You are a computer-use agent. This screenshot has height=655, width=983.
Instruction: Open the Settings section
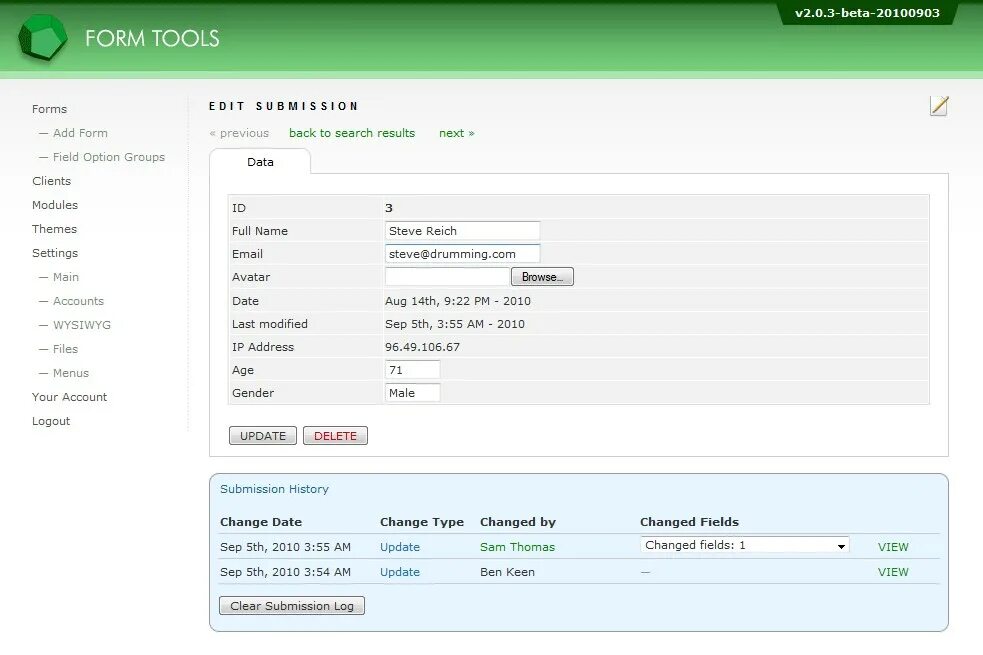pyautogui.click(x=55, y=253)
